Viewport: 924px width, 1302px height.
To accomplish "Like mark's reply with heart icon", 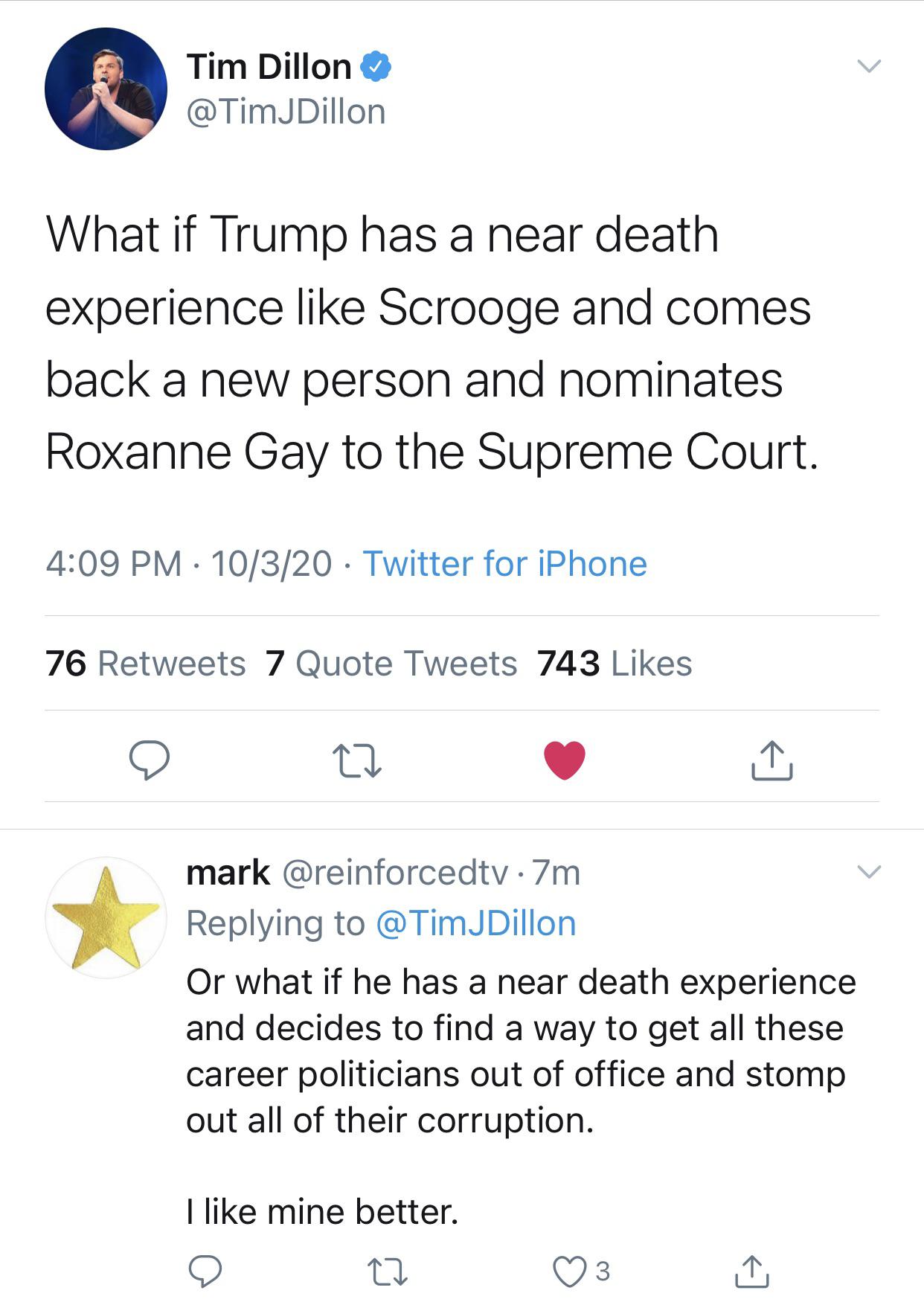I will 570,1271.
